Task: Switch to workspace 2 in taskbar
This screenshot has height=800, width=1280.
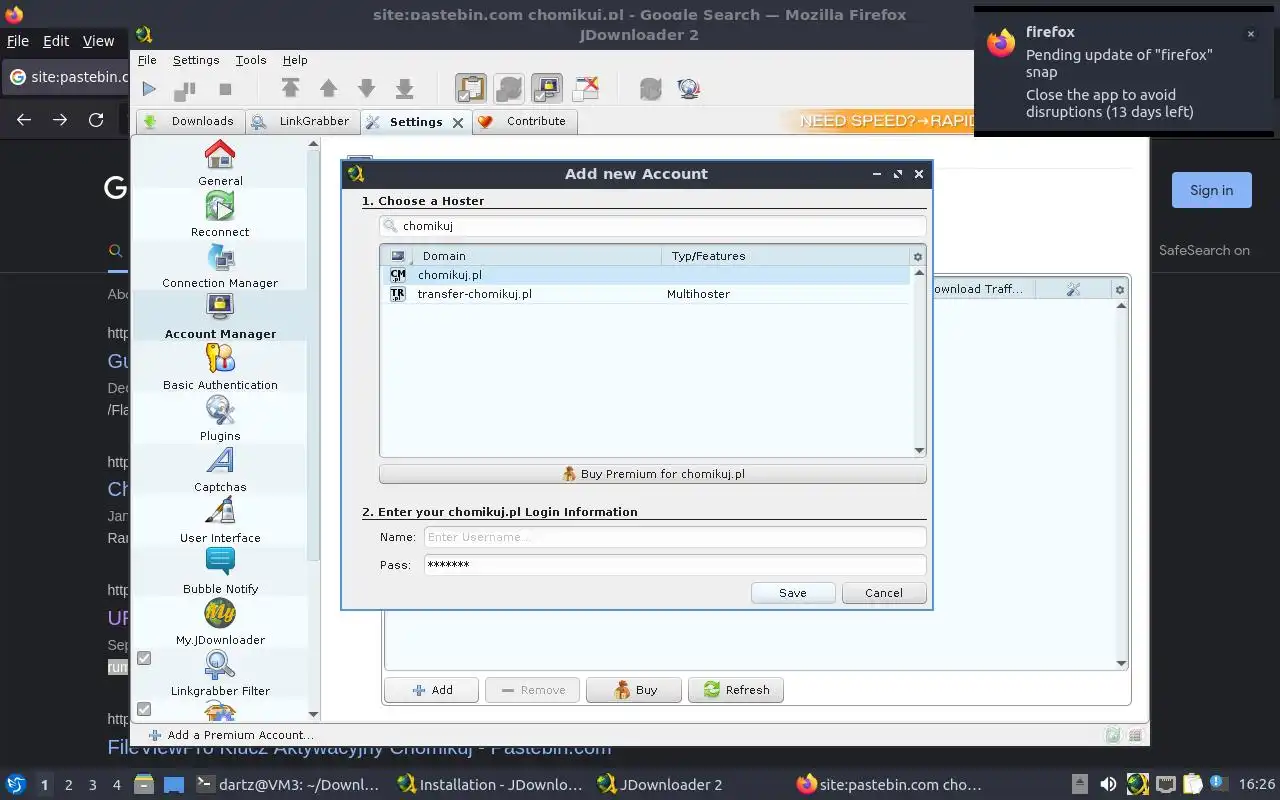Action: [x=68, y=785]
